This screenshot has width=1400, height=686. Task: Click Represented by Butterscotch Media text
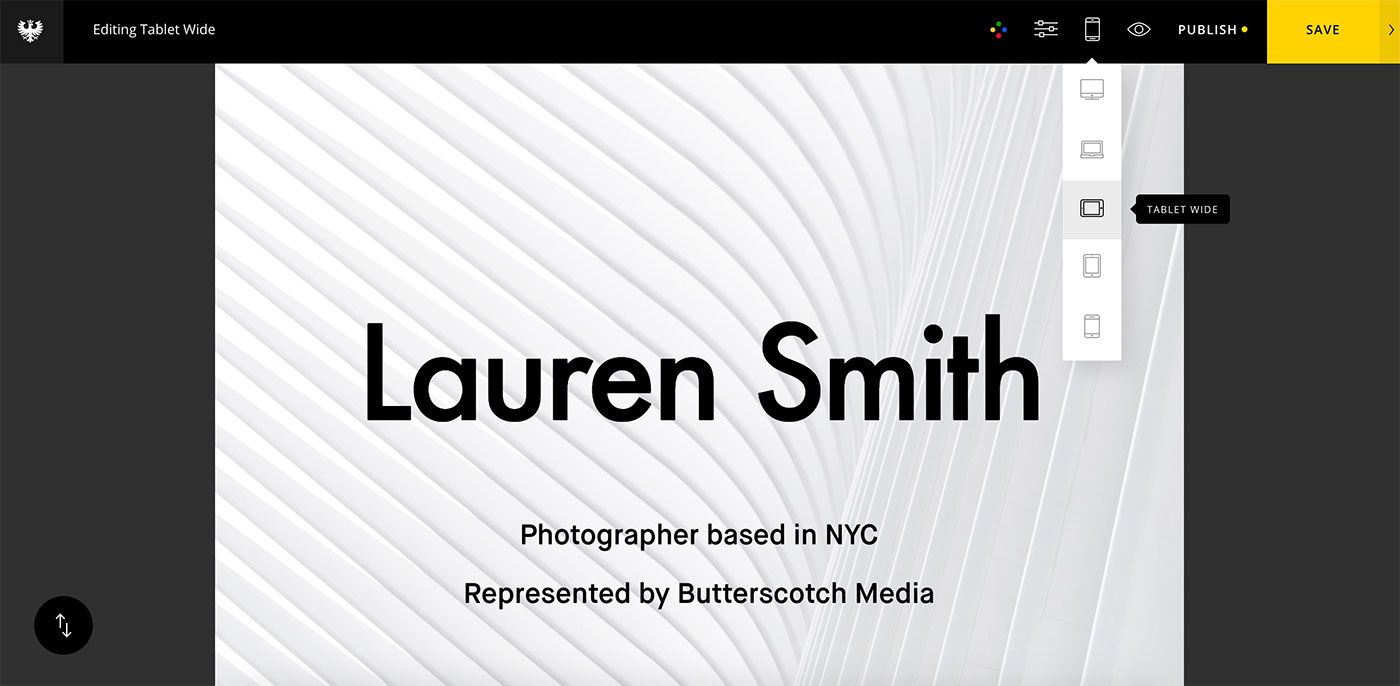[x=699, y=594]
